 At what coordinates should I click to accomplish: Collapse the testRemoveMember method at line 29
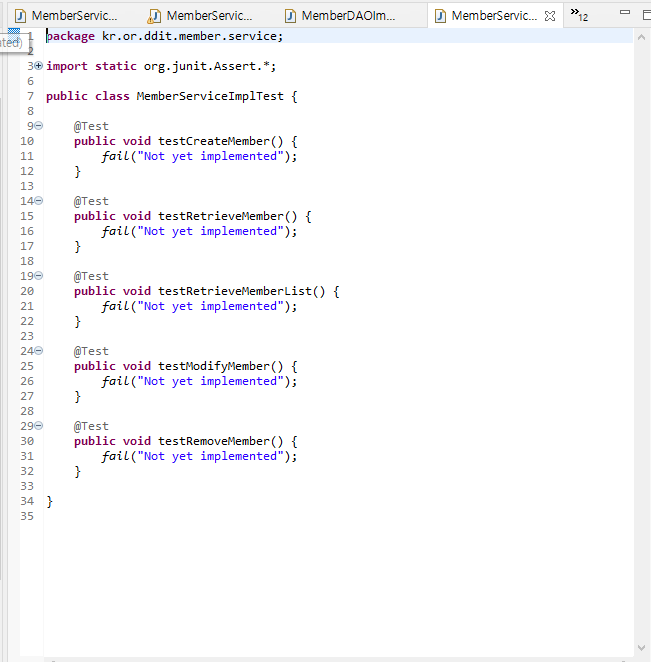38,426
